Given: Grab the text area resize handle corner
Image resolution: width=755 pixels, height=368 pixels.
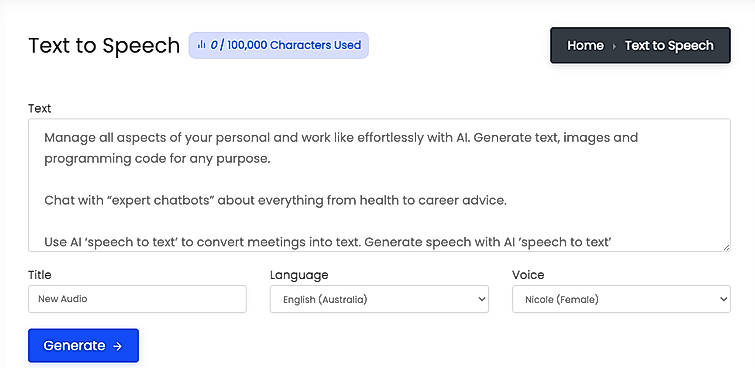Looking at the screenshot, I should [726, 247].
